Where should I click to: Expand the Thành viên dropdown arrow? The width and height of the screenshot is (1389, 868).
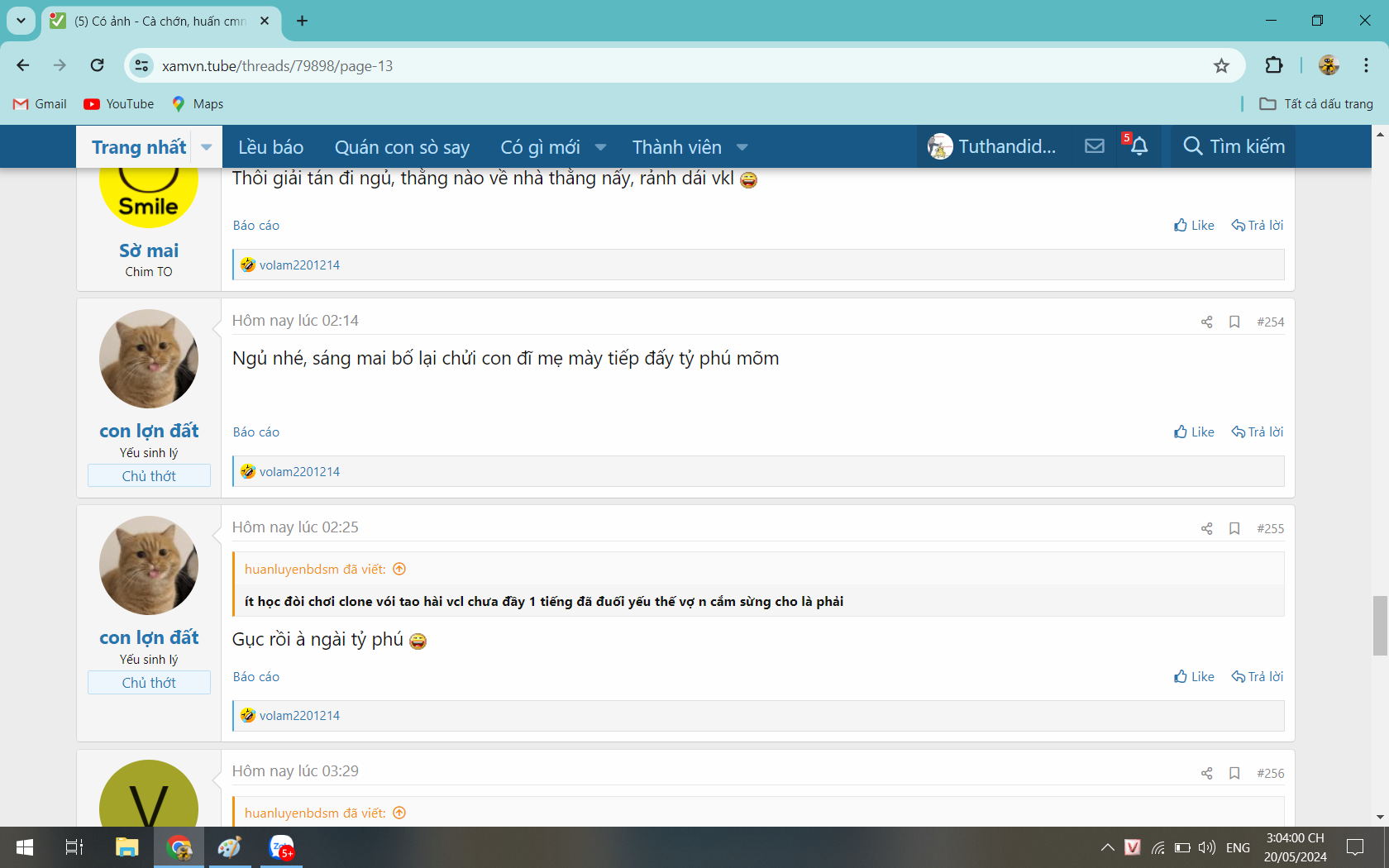742,147
